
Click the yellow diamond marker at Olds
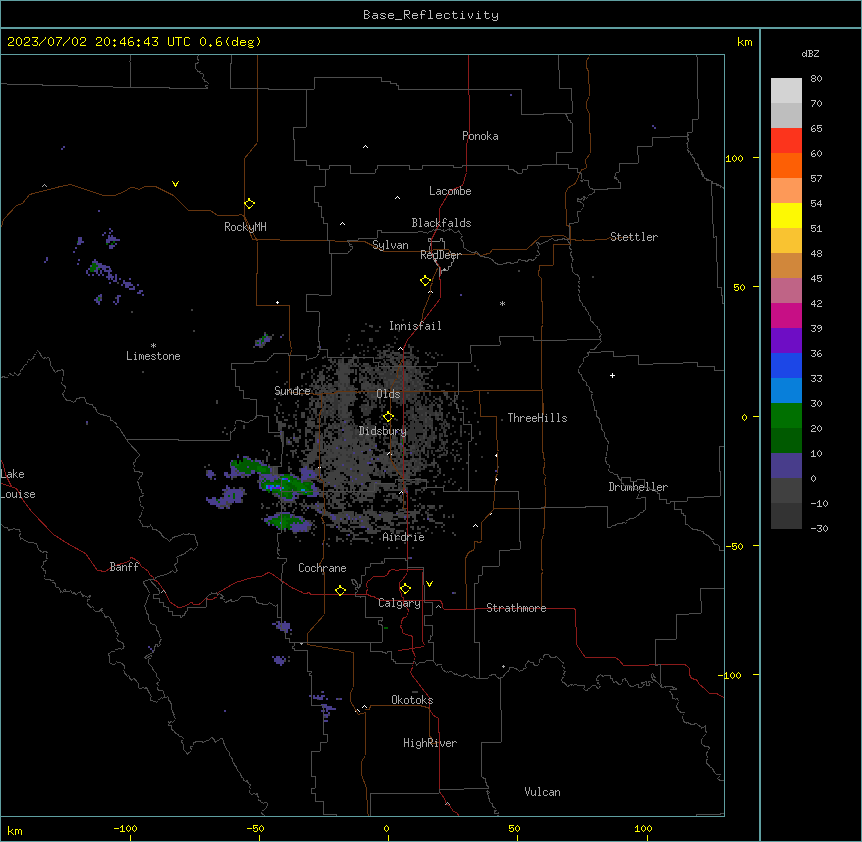pyautogui.click(x=388, y=417)
